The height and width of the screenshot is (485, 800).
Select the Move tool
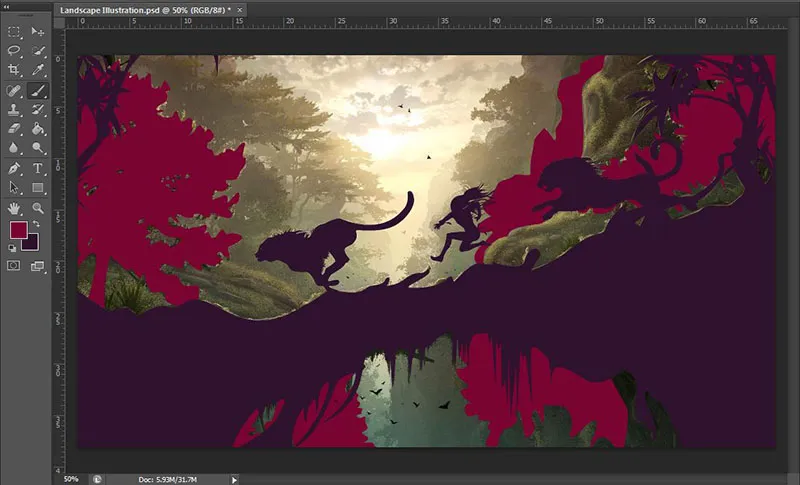coord(38,31)
